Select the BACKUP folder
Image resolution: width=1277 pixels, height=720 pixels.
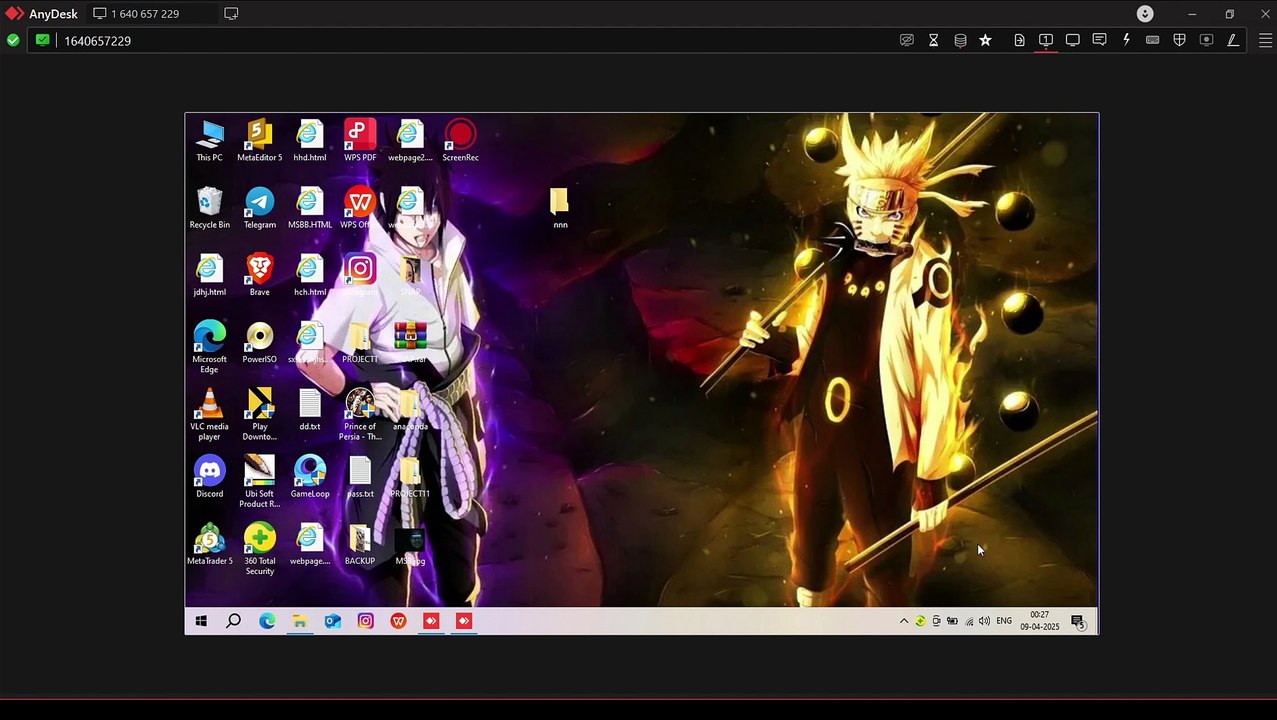click(360, 543)
